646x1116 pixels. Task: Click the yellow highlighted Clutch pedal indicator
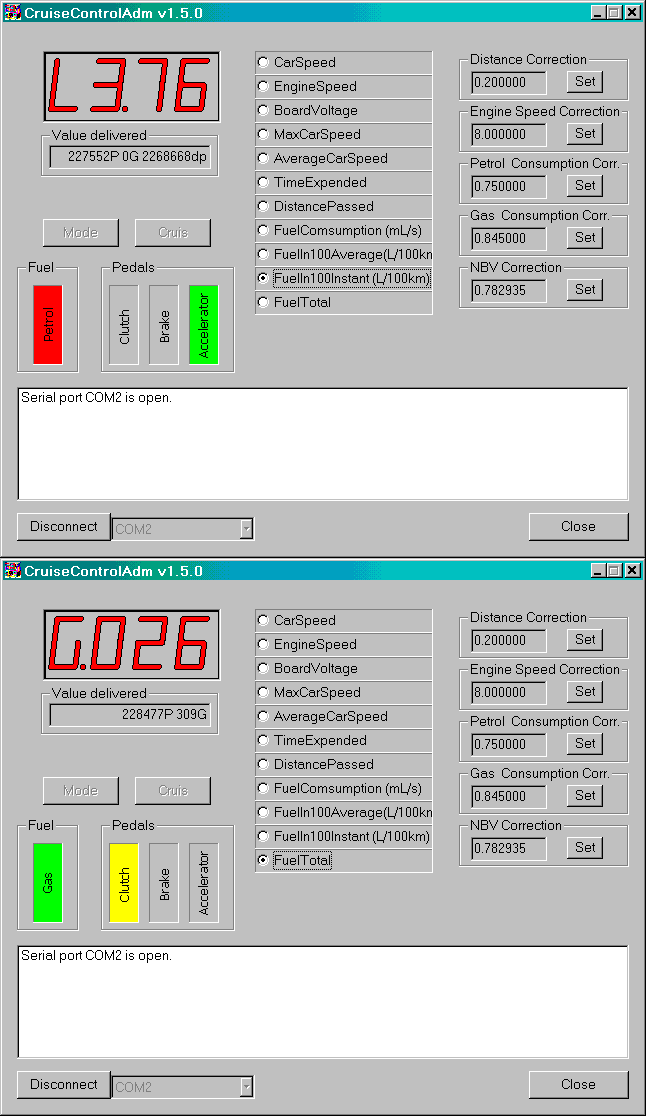(124, 882)
